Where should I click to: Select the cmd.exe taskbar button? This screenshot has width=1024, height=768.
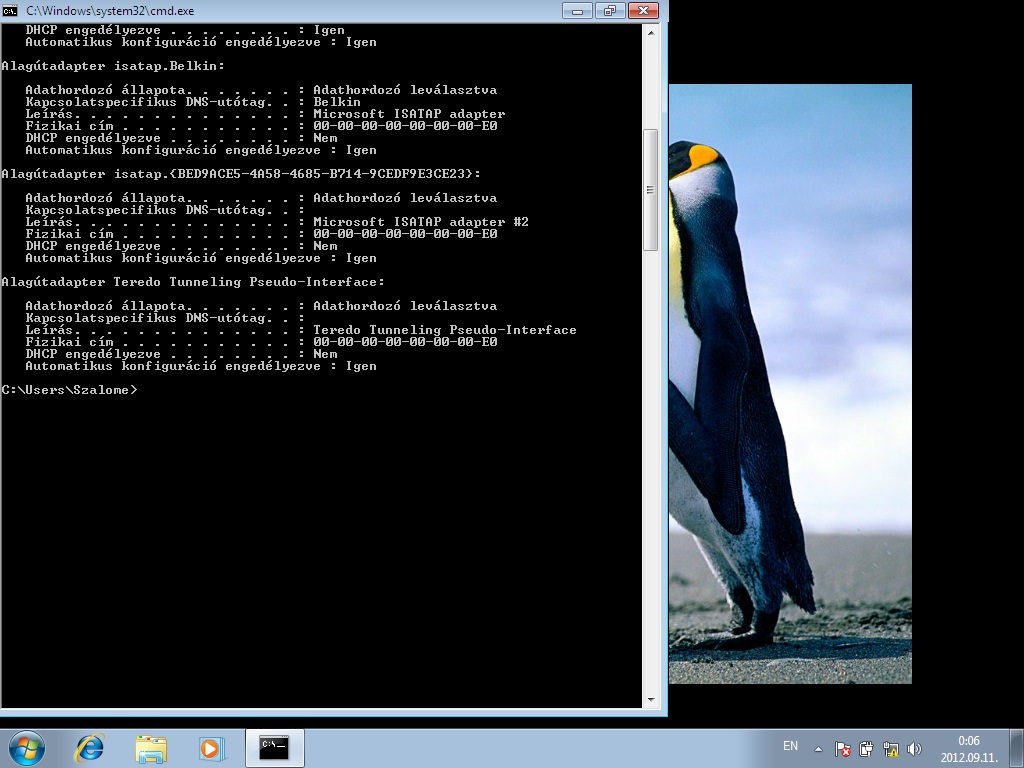[274, 748]
